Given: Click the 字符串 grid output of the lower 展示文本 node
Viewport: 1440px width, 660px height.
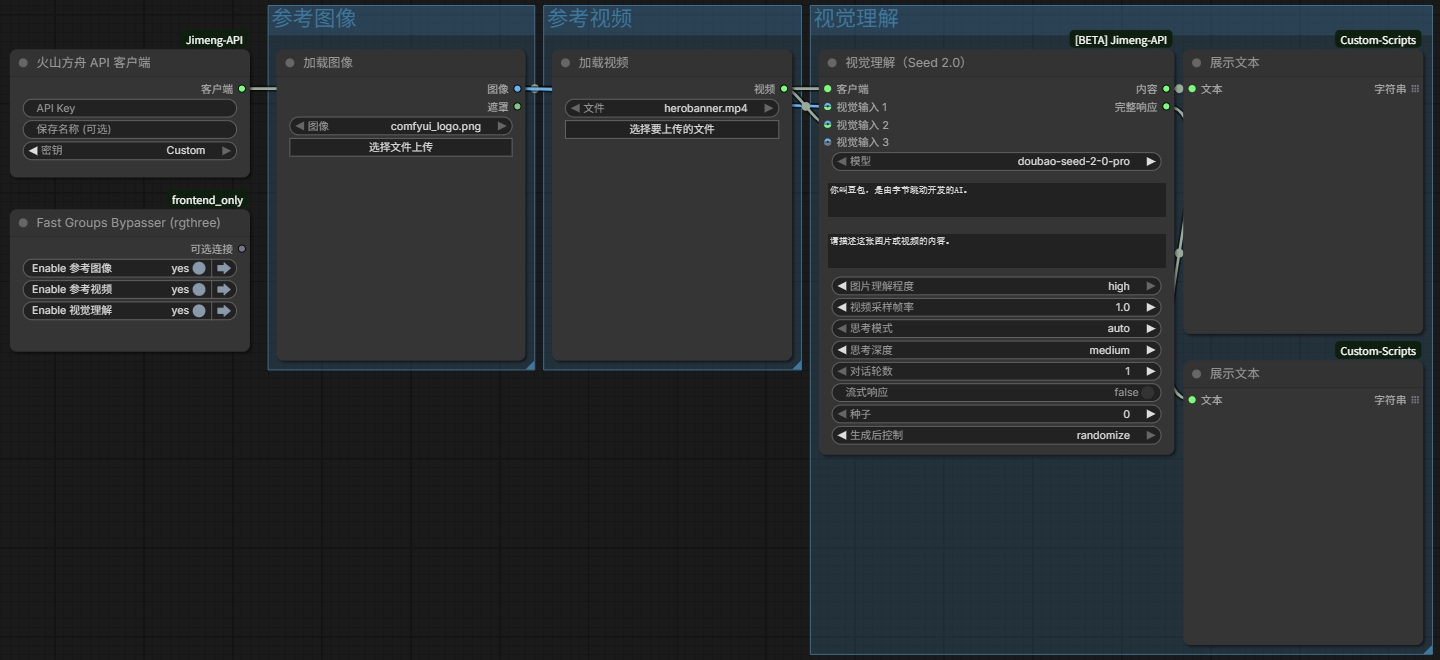Looking at the screenshot, I should click(x=1415, y=400).
